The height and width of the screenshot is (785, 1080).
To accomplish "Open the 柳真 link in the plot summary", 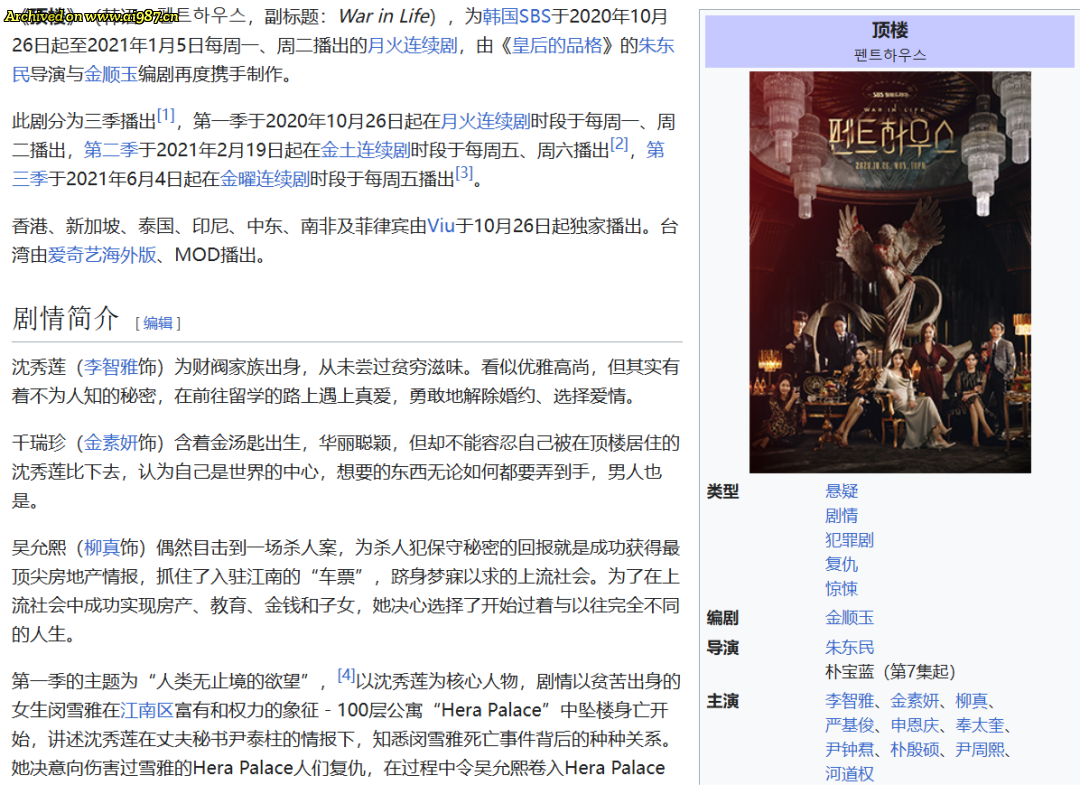I will [x=102, y=547].
